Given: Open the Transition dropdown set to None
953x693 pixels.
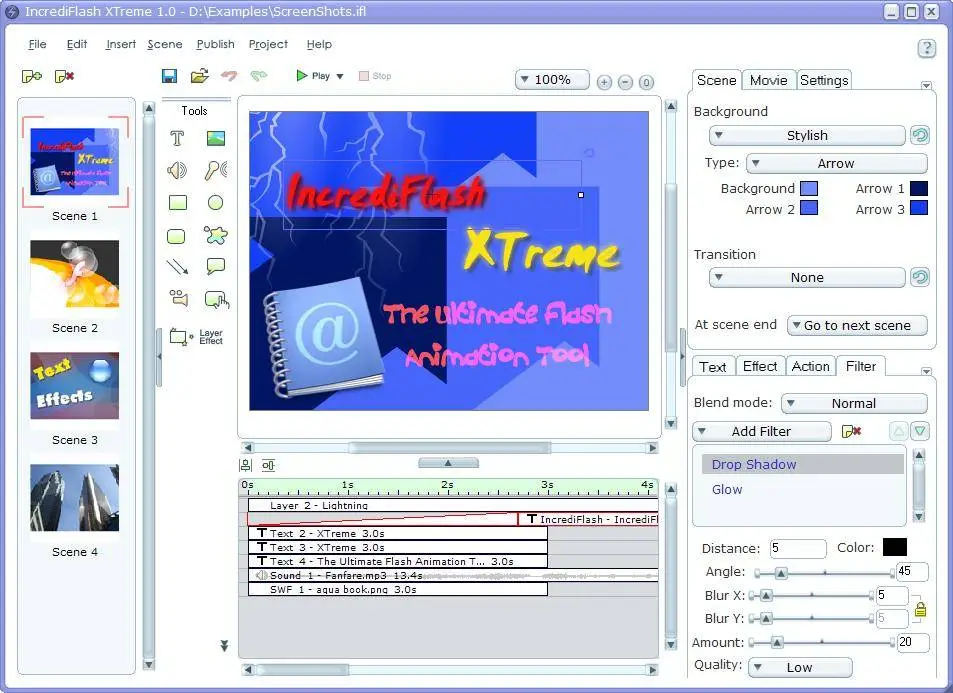Looking at the screenshot, I should click(807, 278).
